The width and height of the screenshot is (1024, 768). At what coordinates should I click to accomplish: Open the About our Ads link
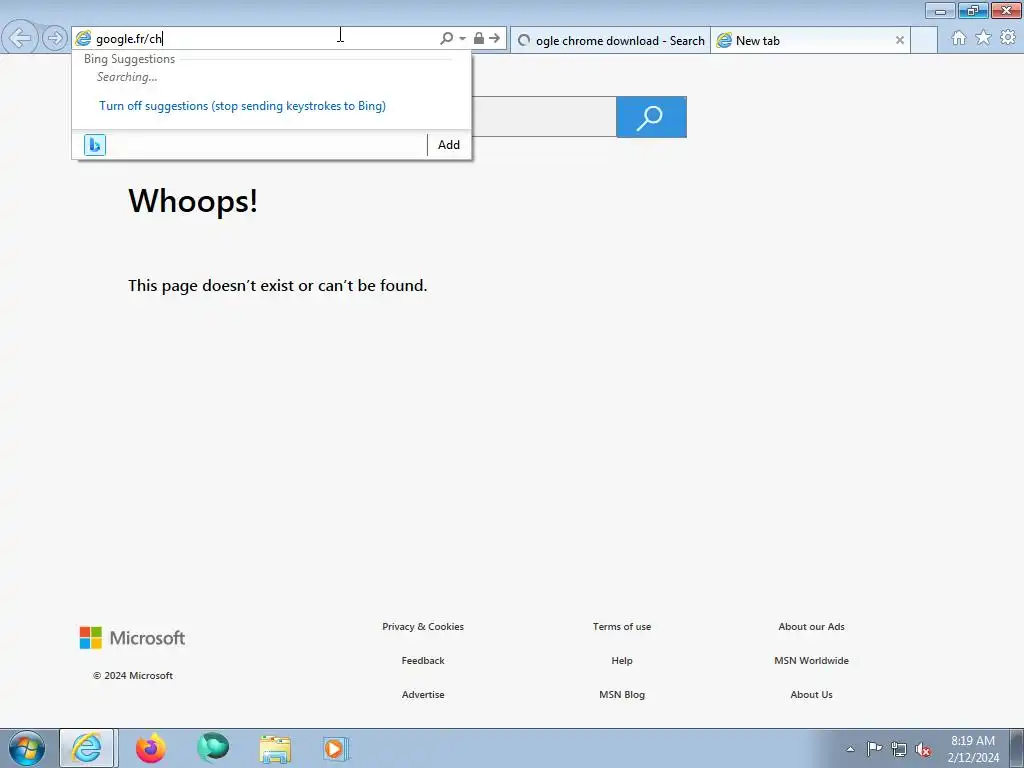[x=811, y=626]
